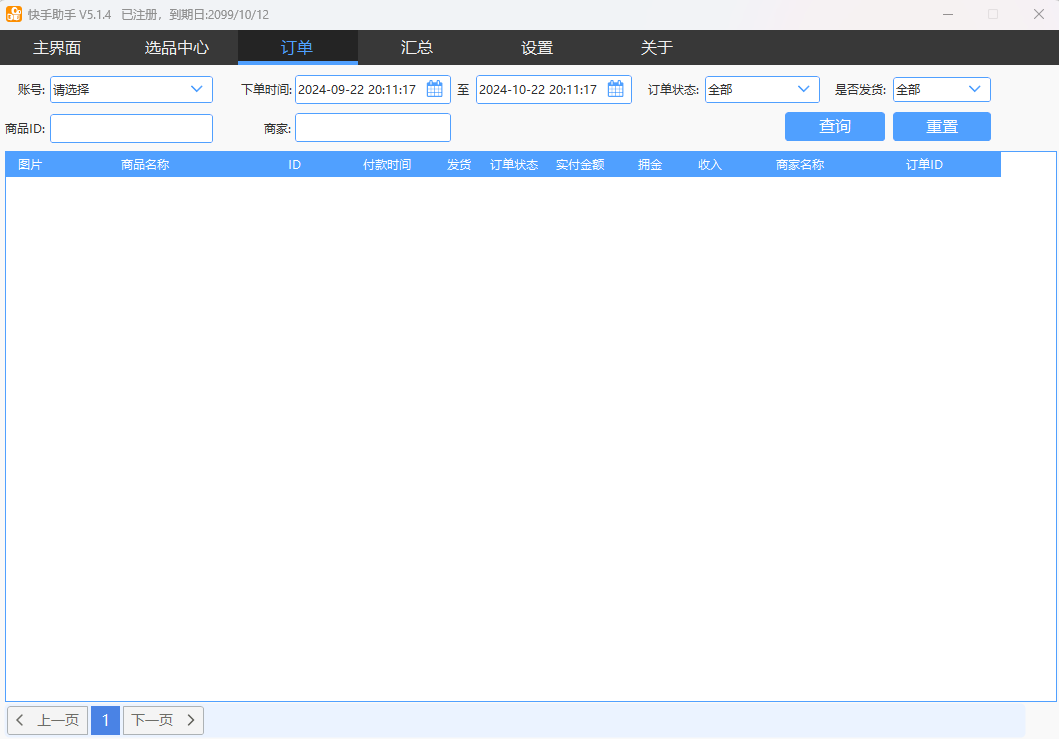
Task: Click the 查询 query button
Action: [x=834, y=126]
